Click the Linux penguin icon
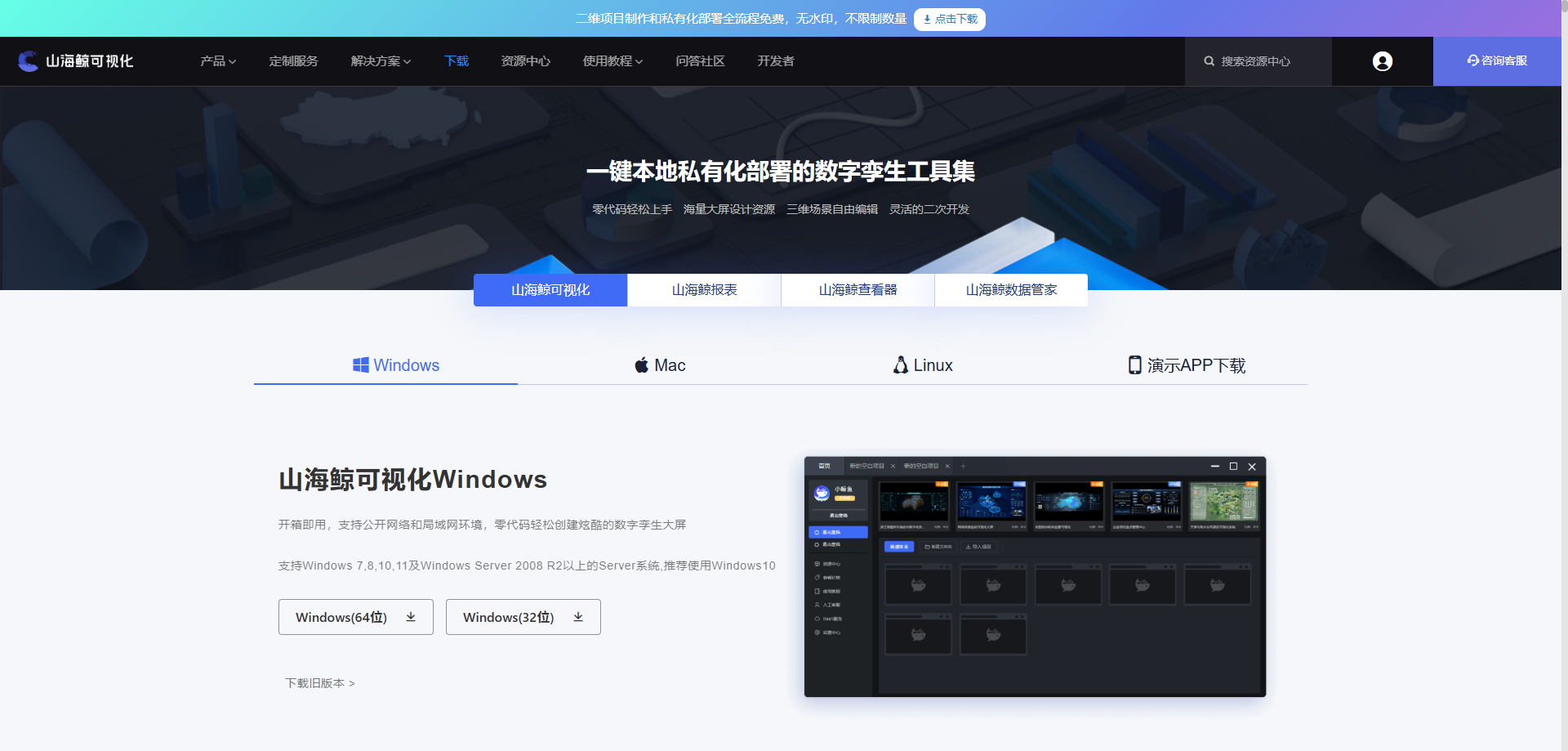This screenshot has width=1568, height=751. [x=901, y=365]
